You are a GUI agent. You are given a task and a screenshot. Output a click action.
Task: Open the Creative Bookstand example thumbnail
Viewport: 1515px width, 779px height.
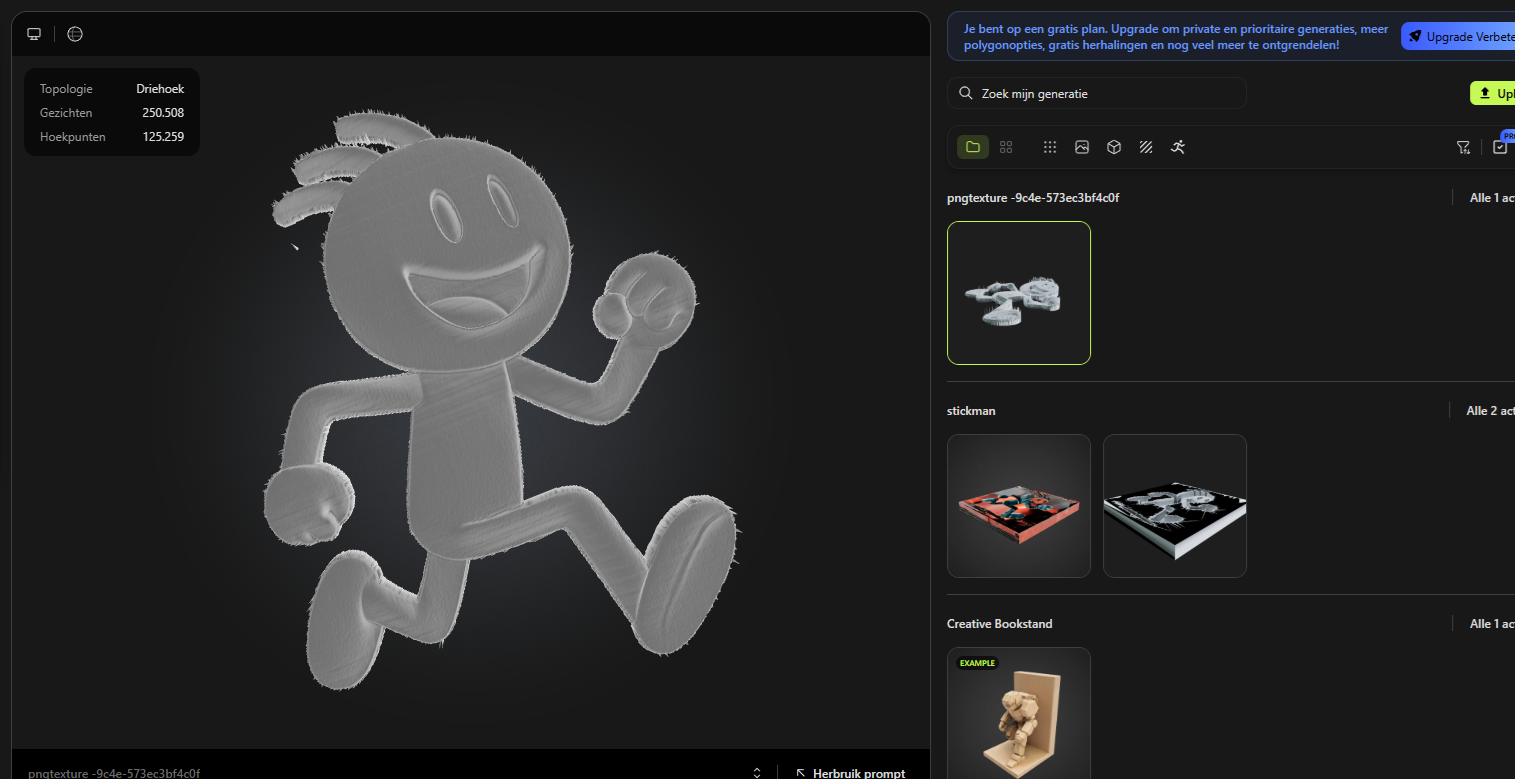1018,715
